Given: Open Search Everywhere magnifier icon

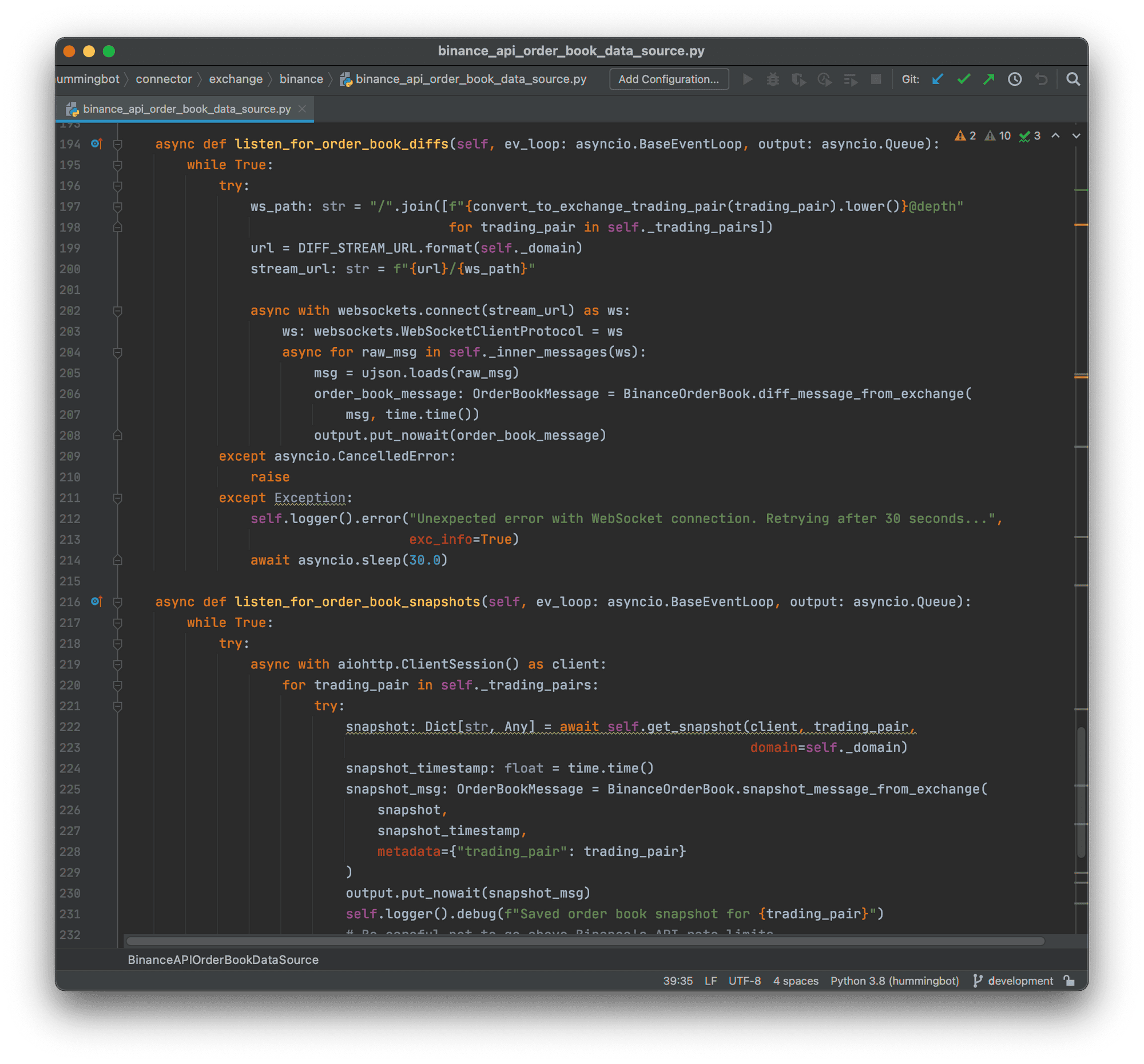Looking at the screenshot, I should 1072,79.
